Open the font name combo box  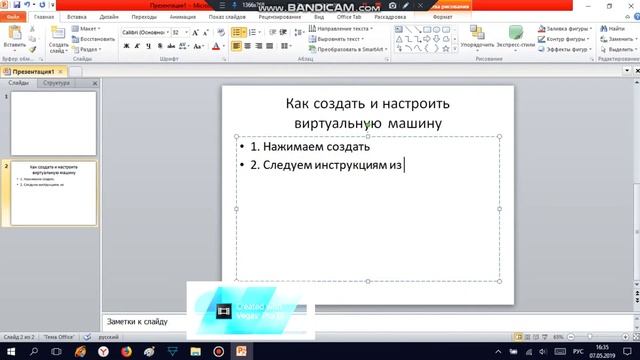tap(145, 32)
